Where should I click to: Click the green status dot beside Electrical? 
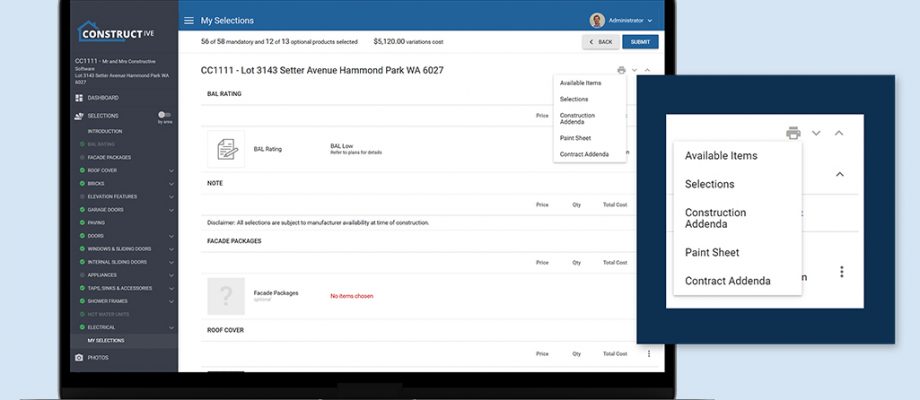point(82,327)
